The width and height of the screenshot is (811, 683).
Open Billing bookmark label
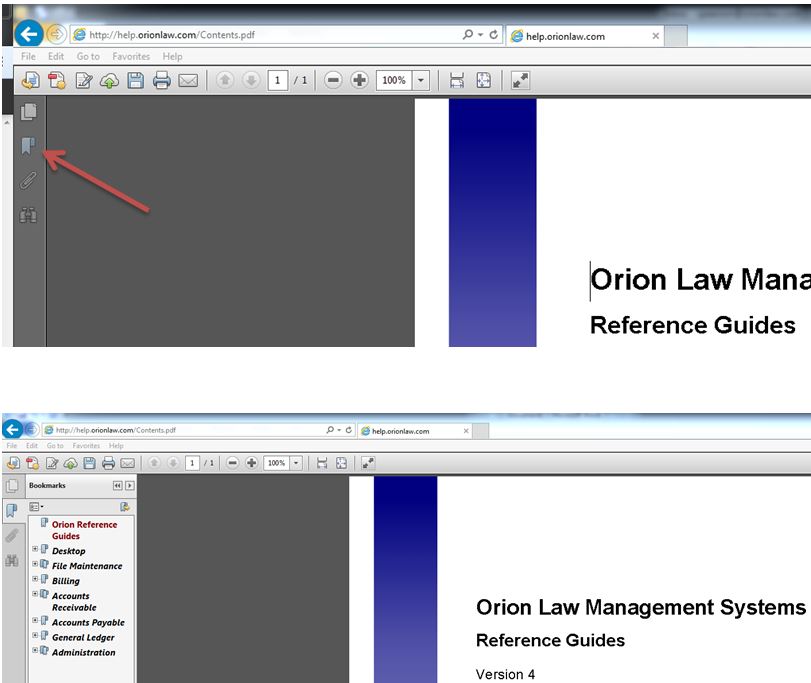[x=66, y=581]
